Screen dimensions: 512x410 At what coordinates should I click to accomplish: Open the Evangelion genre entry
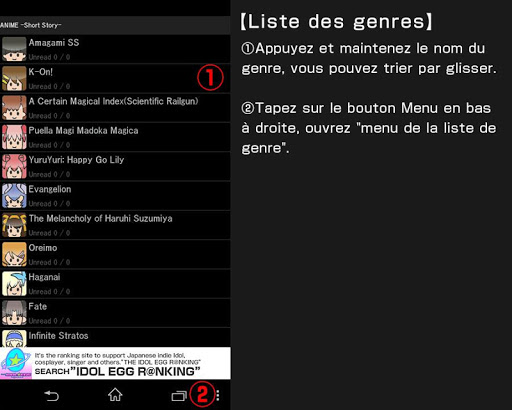115,196
